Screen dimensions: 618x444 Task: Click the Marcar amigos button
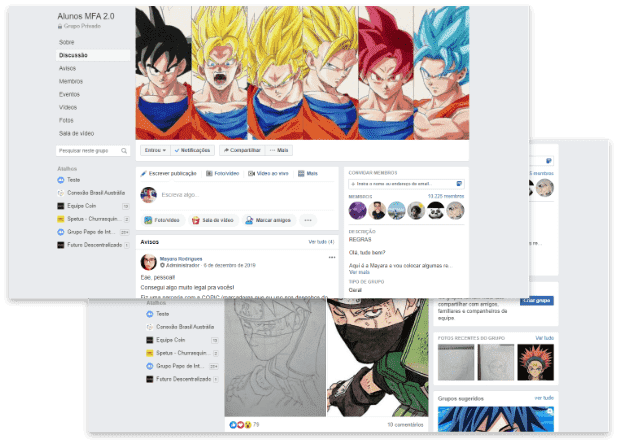click(268, 220)
